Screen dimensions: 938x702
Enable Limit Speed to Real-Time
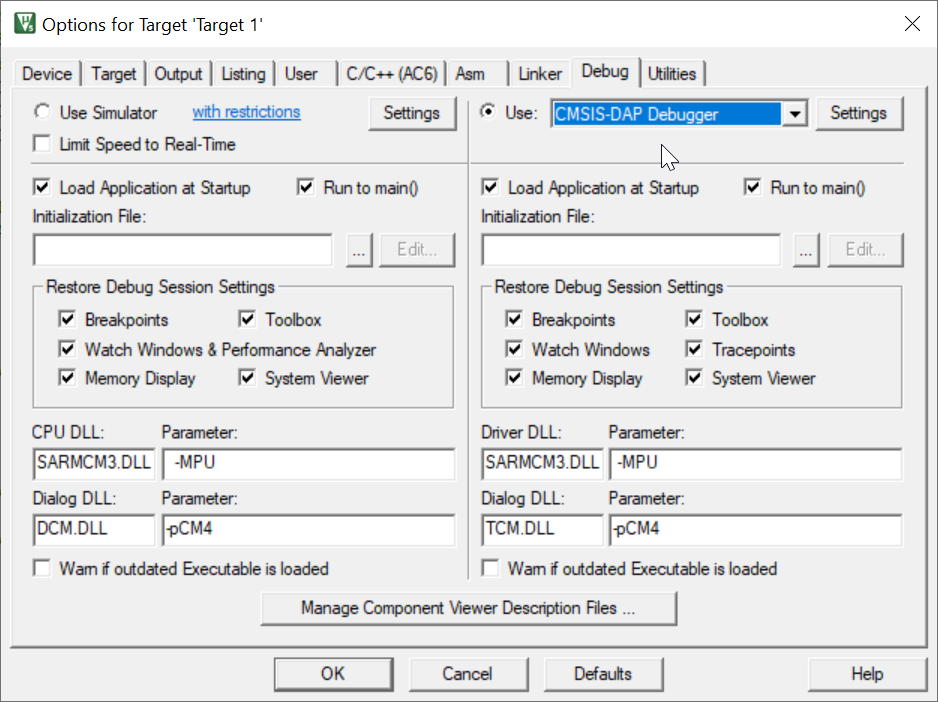click(40, 142)
